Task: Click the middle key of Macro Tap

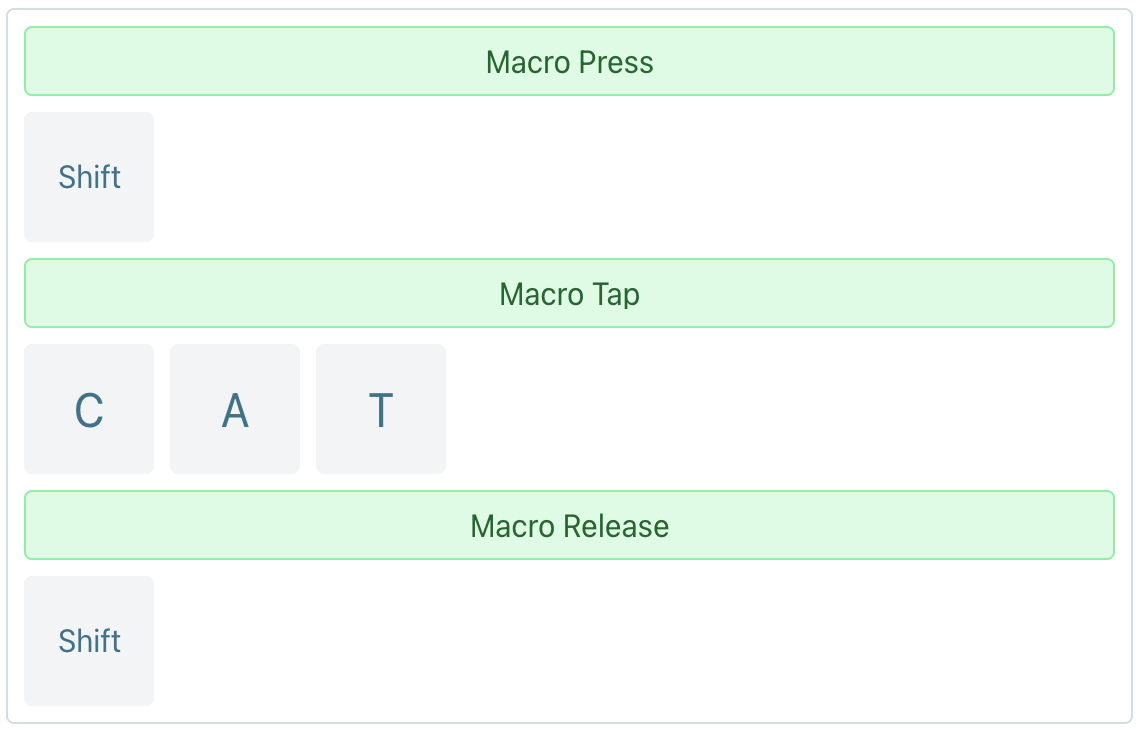Action: tap(235, 408)
